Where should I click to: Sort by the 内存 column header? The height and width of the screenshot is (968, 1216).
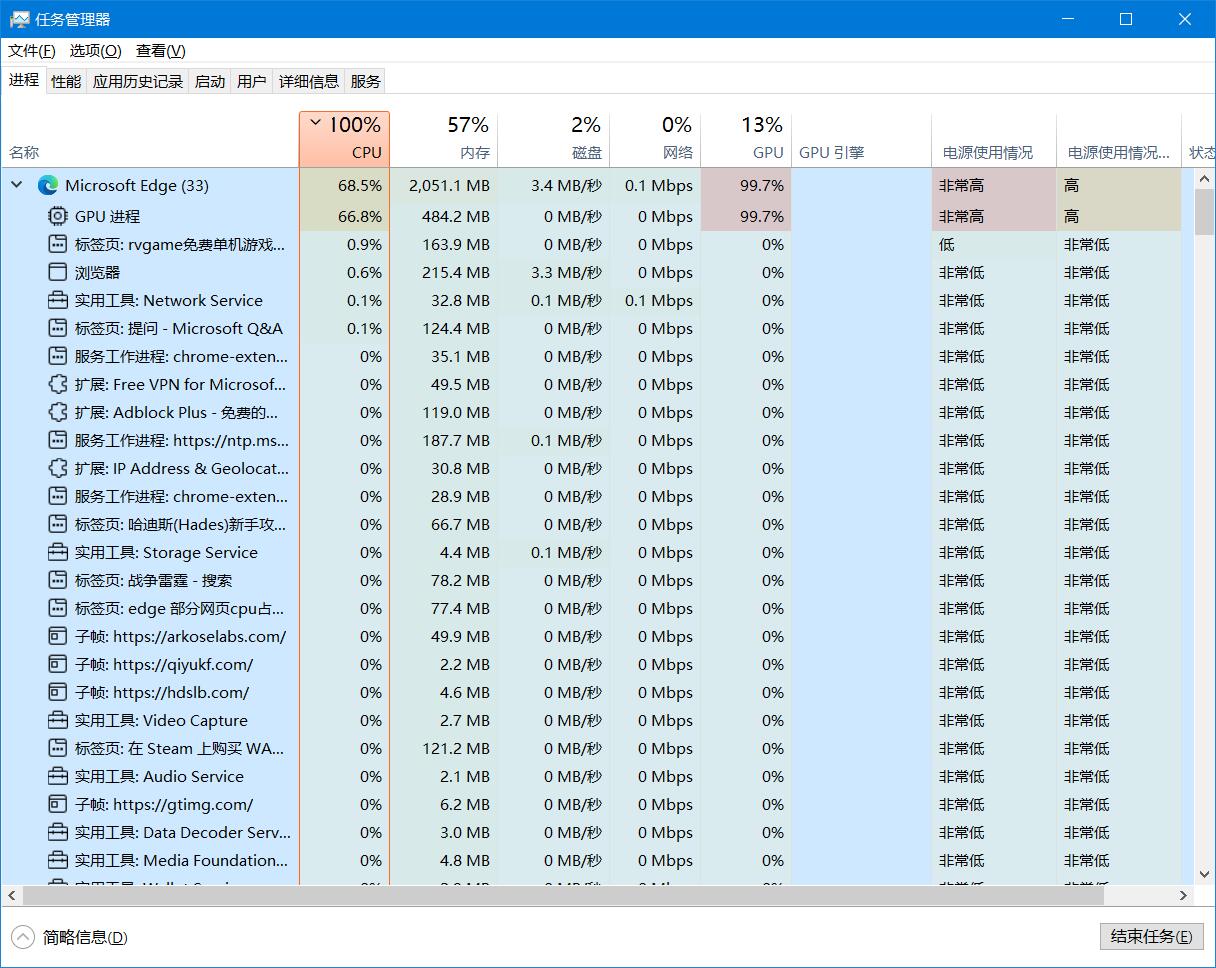coord(443,139)
